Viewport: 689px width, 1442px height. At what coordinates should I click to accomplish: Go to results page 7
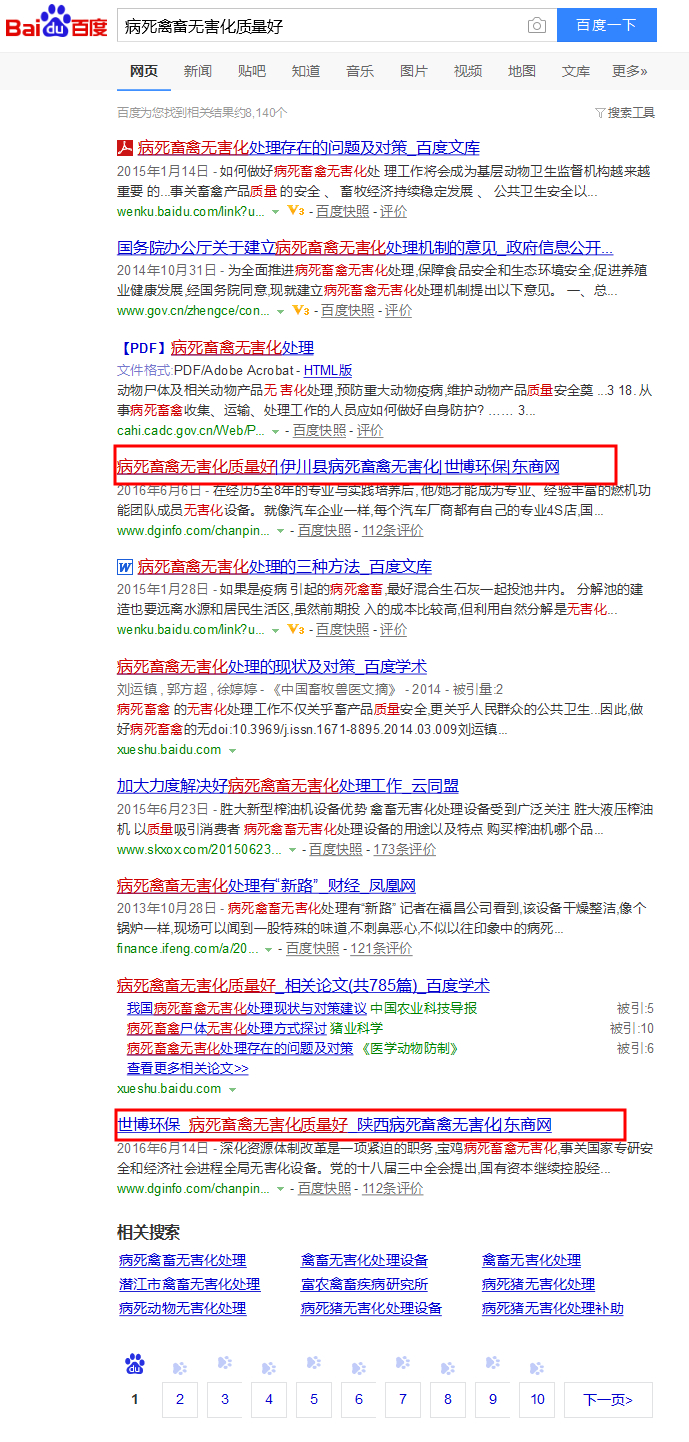(x=403, y=1400)
